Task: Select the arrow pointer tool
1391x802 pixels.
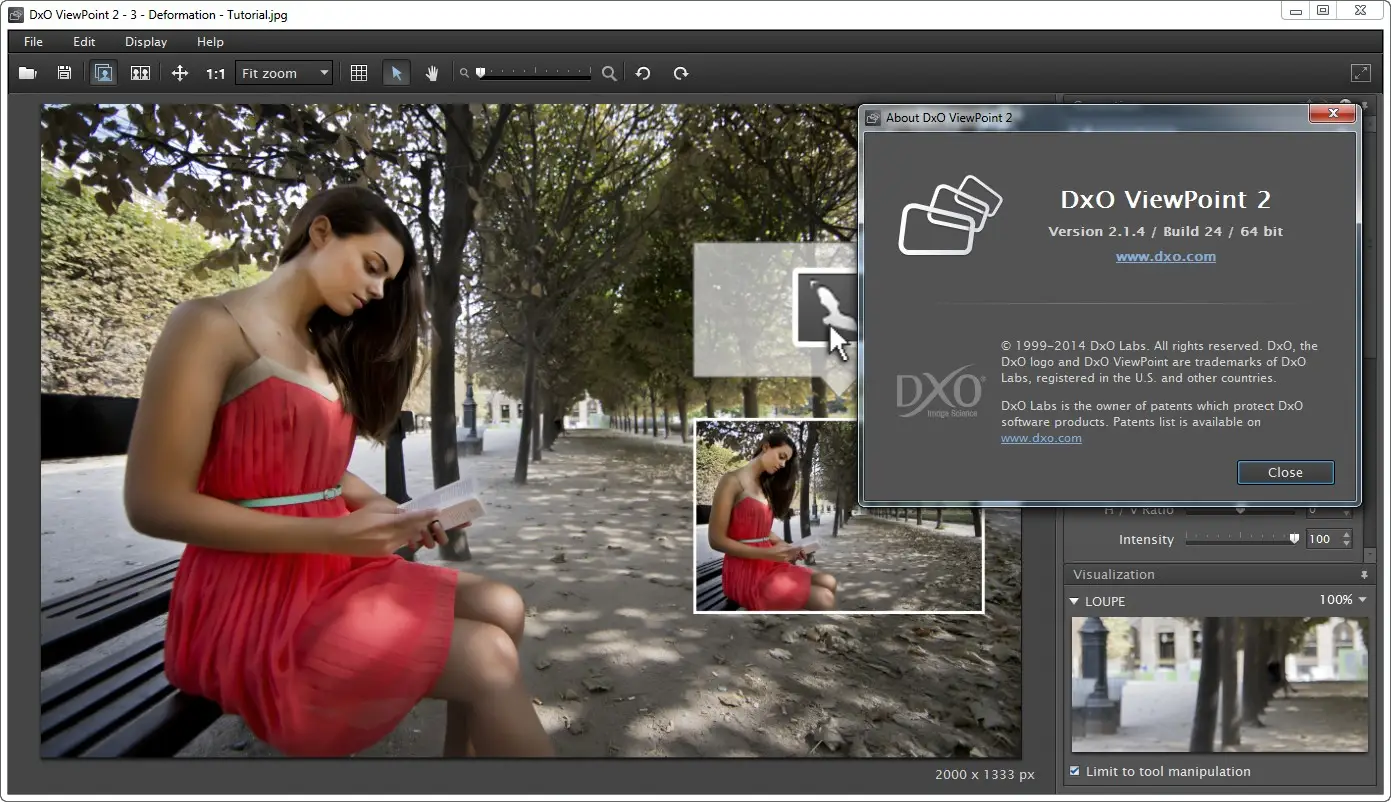Action: (397, 73)
